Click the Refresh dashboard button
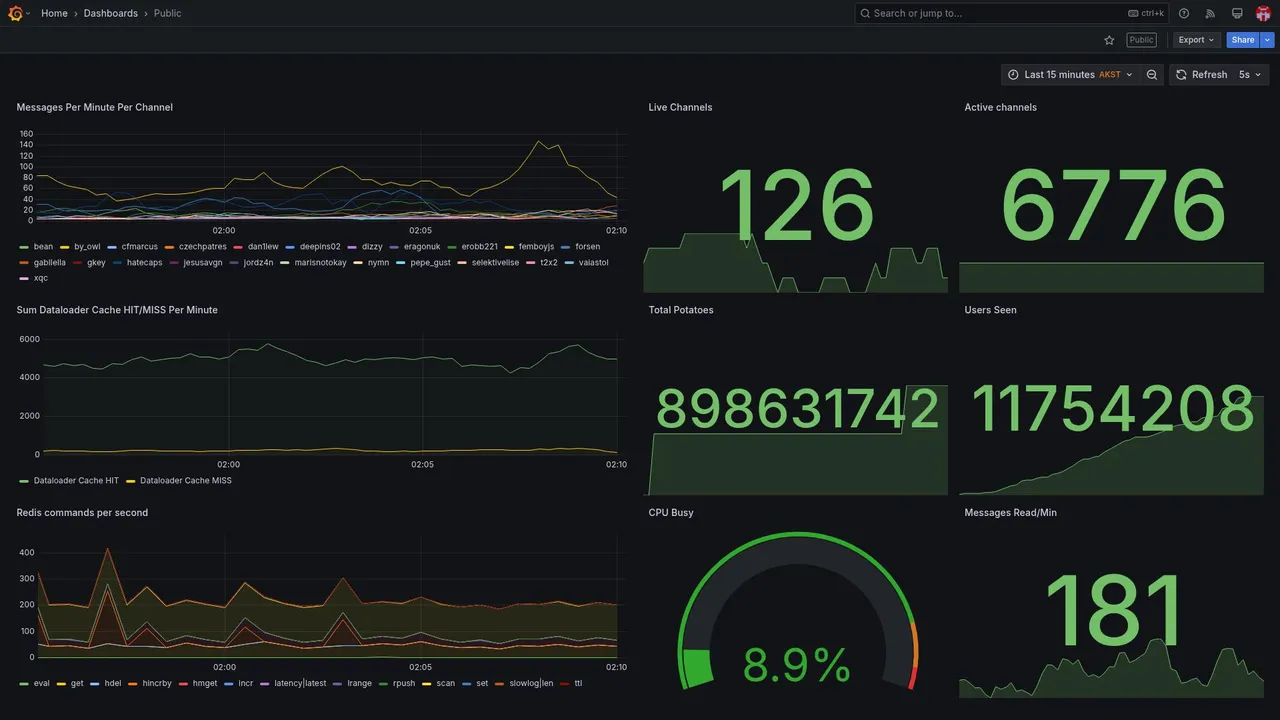Image resolution: width=1280 pixels, height=720 pixels. 1201,75
